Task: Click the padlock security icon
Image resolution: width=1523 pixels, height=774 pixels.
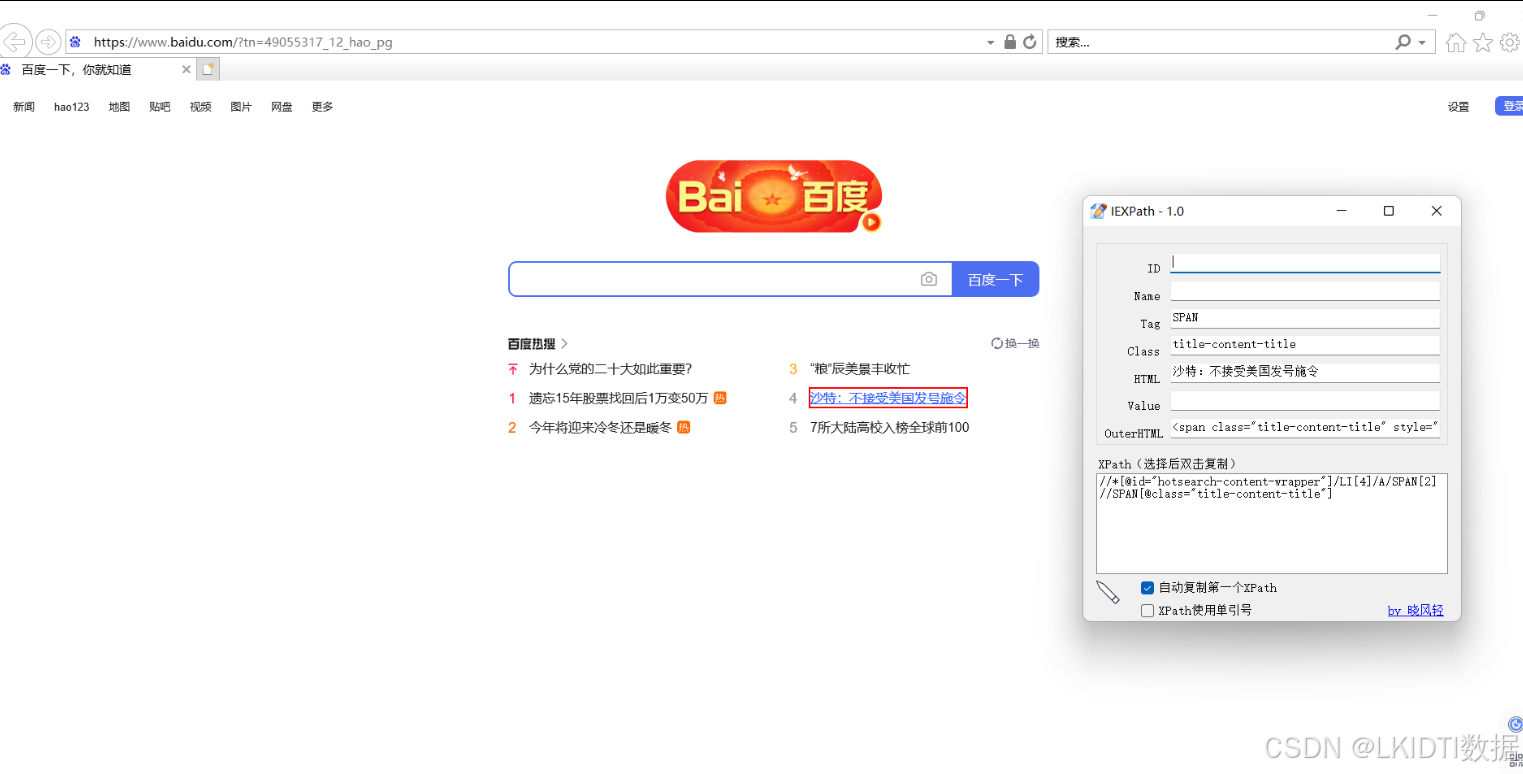Action: (1010, 42)
